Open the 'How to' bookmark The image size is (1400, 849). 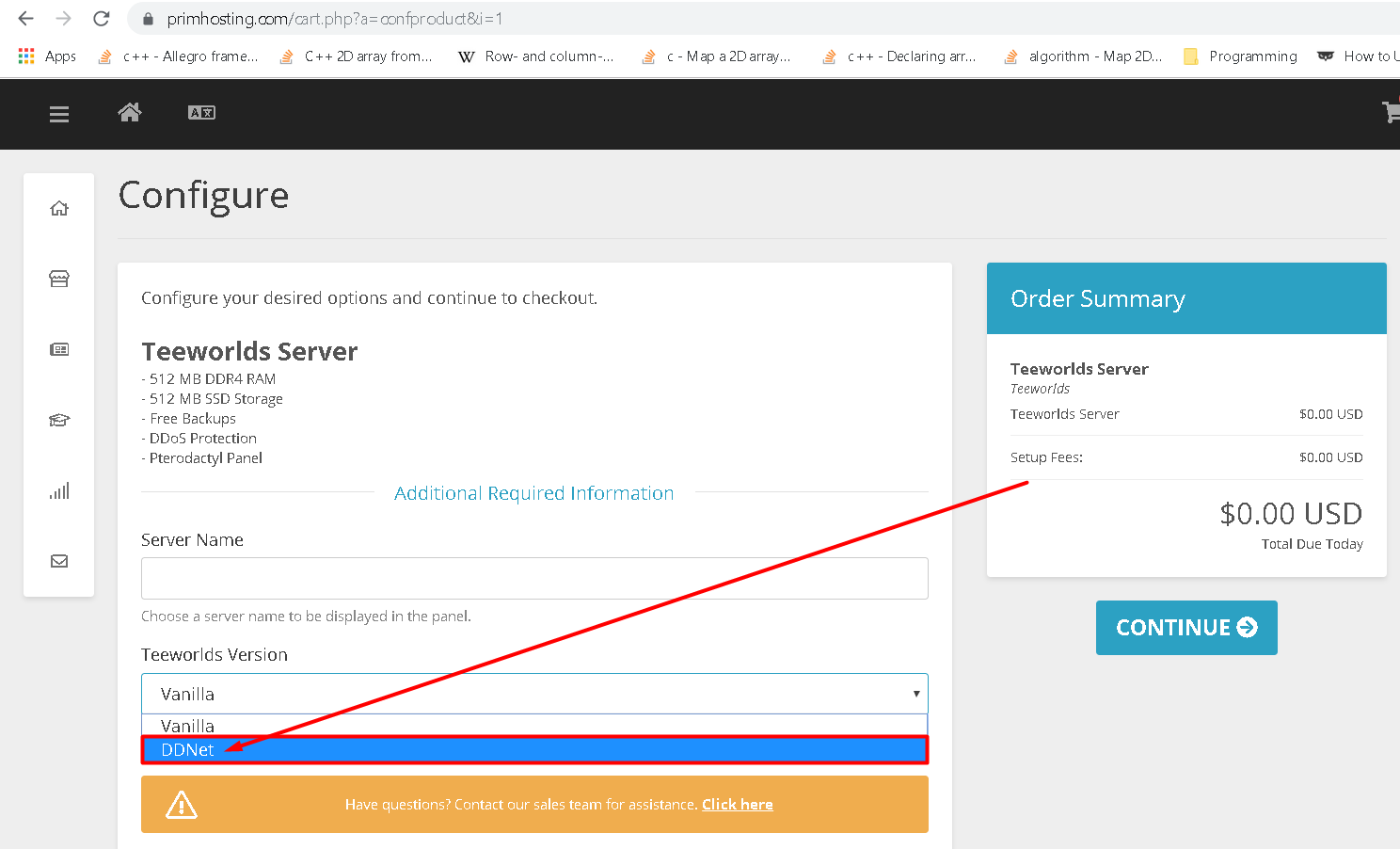click(1358, 56)
